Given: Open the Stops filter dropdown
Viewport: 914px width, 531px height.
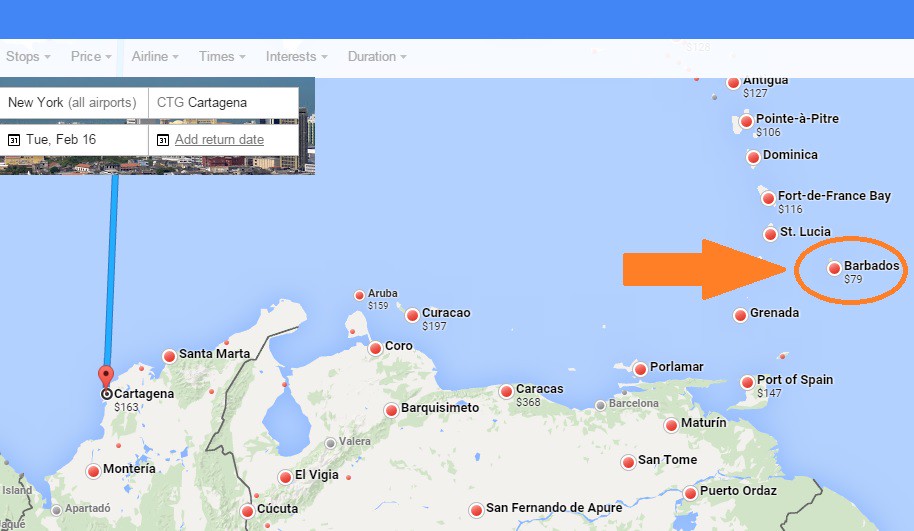Looking at the screenshot, I should click(28, 57).
